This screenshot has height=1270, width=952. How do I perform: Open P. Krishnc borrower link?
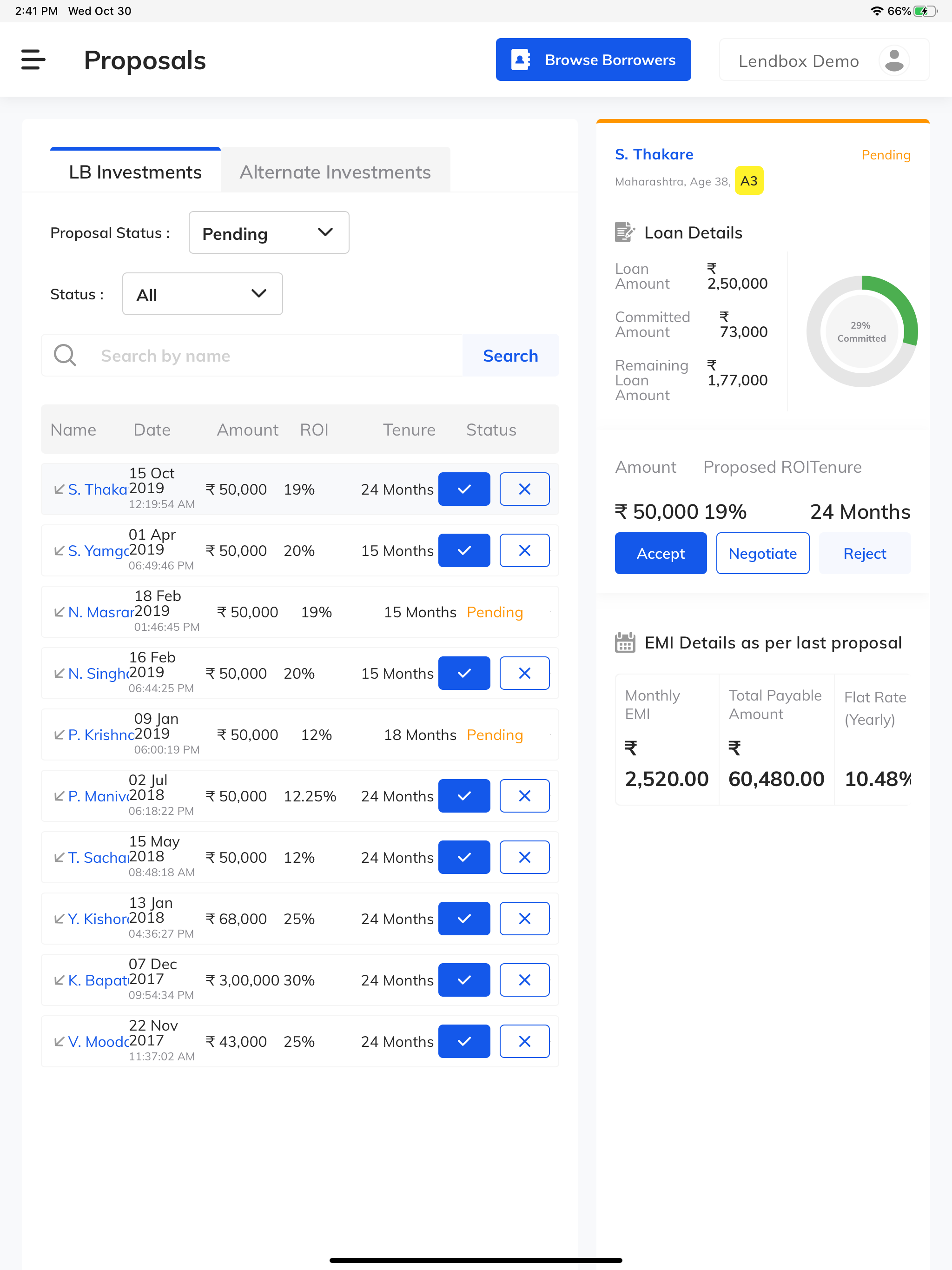101,735
